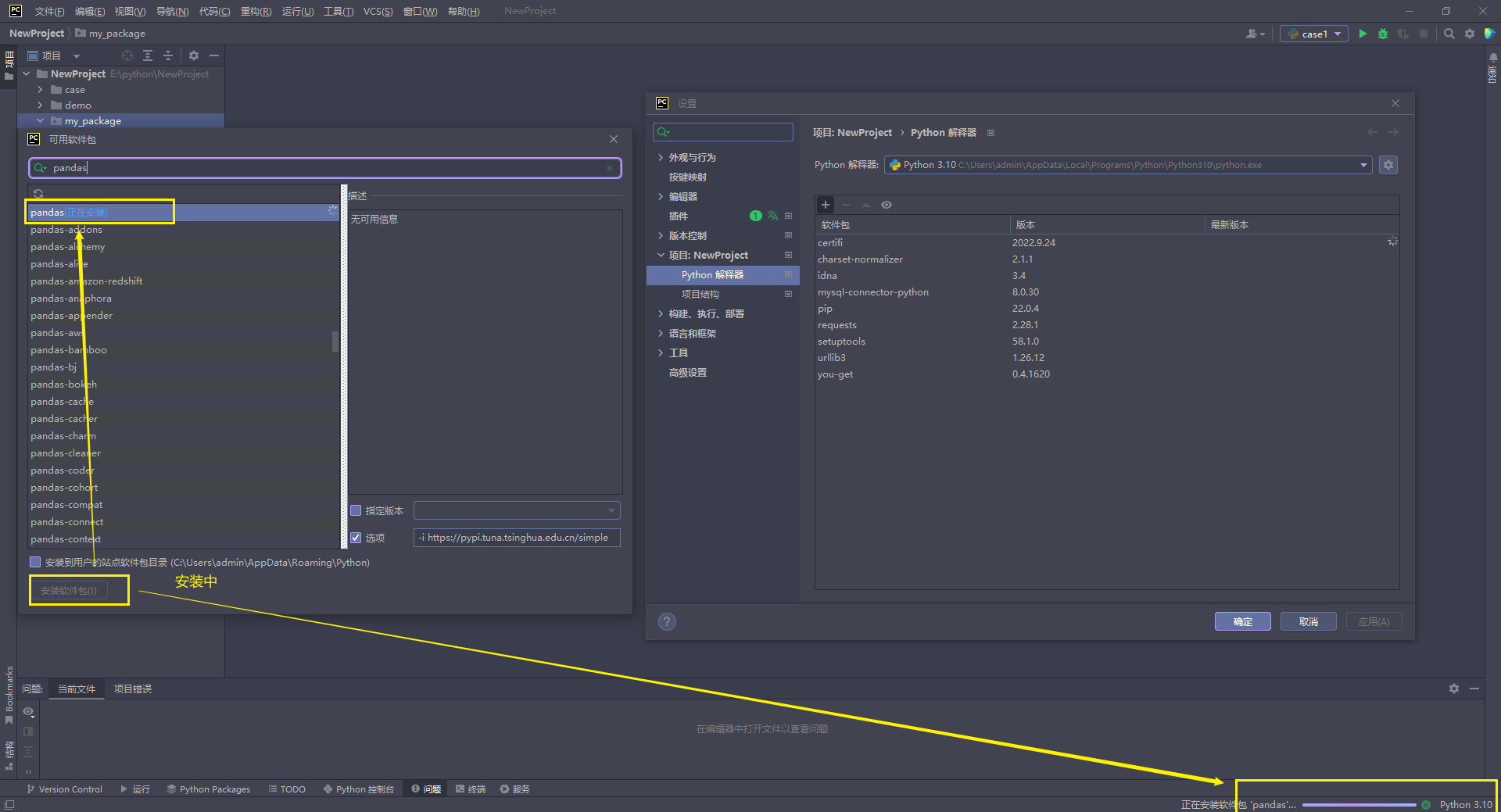Switch to the Current File tab
Image resolution: width=1501 pixels, height=812 pixels.
pos(77,689)
